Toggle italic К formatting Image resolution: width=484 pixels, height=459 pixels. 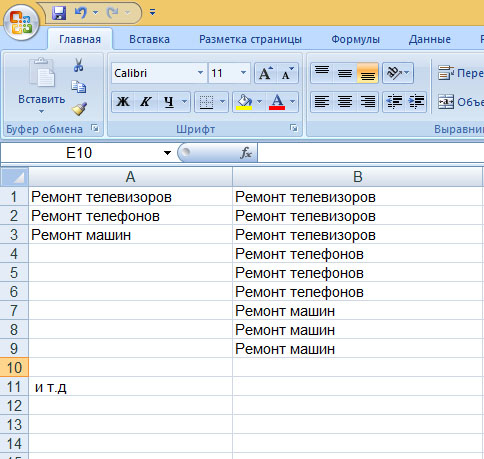click(145, 101)
